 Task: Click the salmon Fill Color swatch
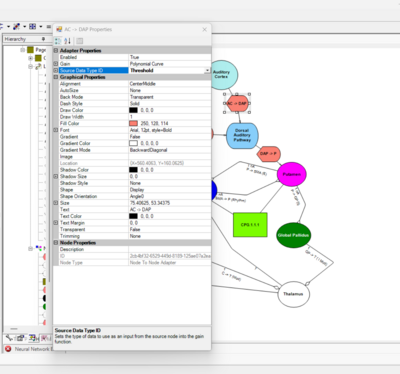click(133, 123)
